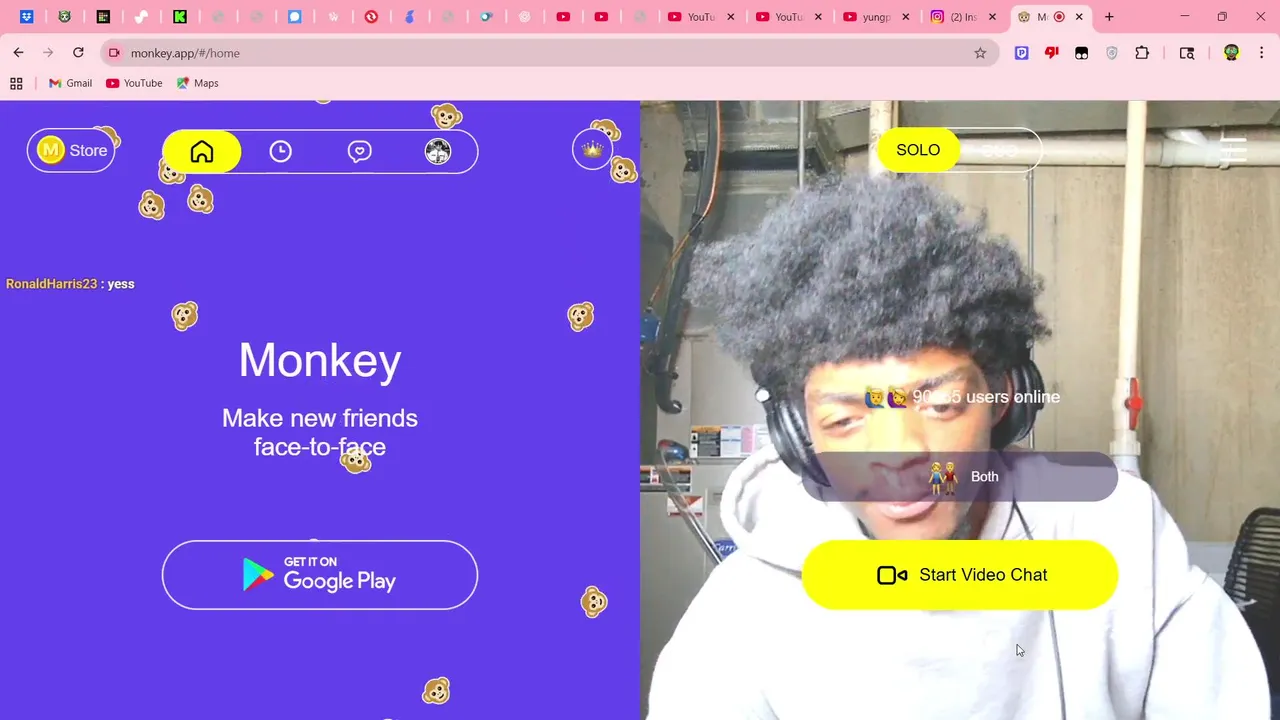Screen dimensions: 1280x720
Task: Open the Chrome profile avatar
Action: [x=1231, y=53]
